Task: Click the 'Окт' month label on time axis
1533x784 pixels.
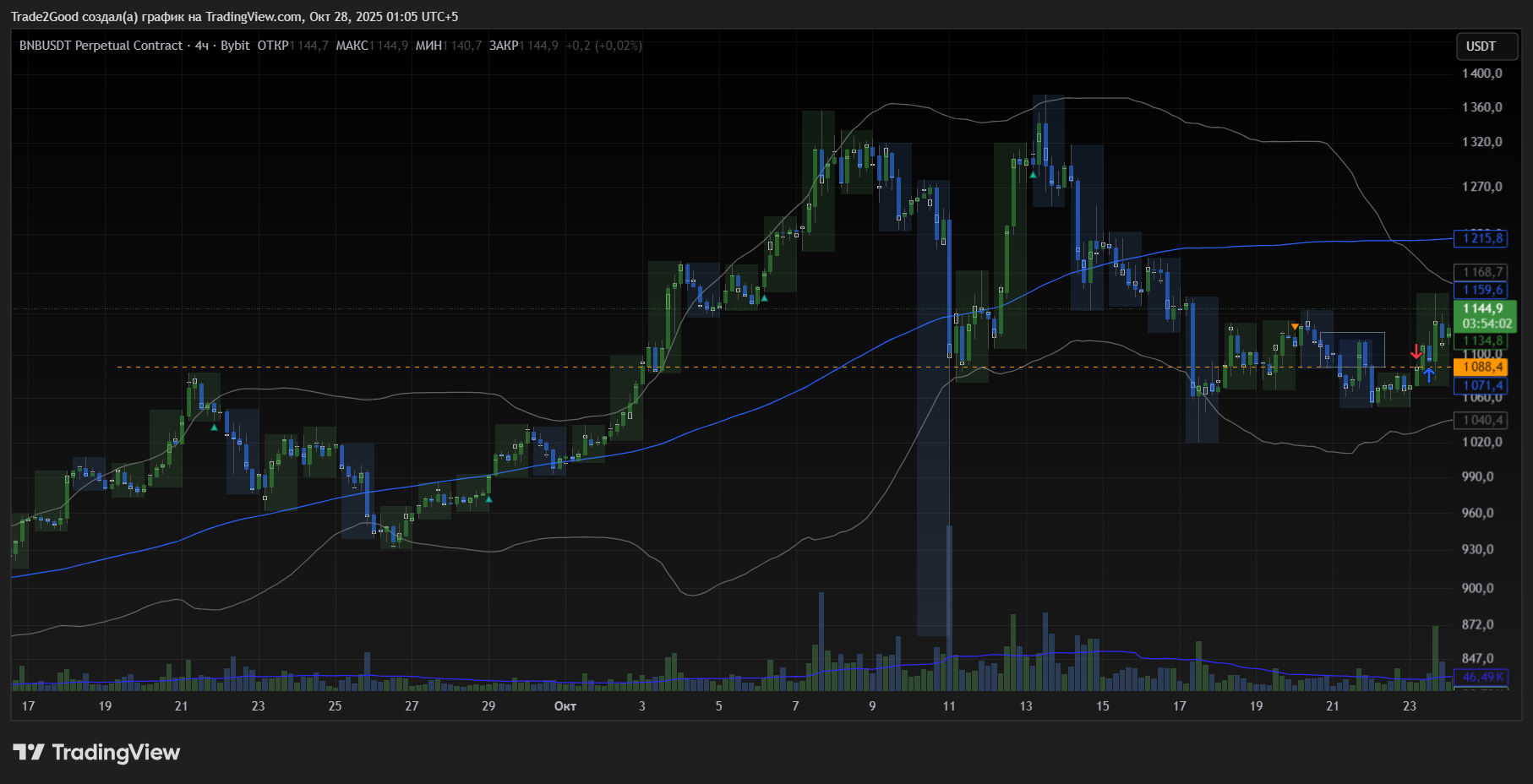Action: 565,706
